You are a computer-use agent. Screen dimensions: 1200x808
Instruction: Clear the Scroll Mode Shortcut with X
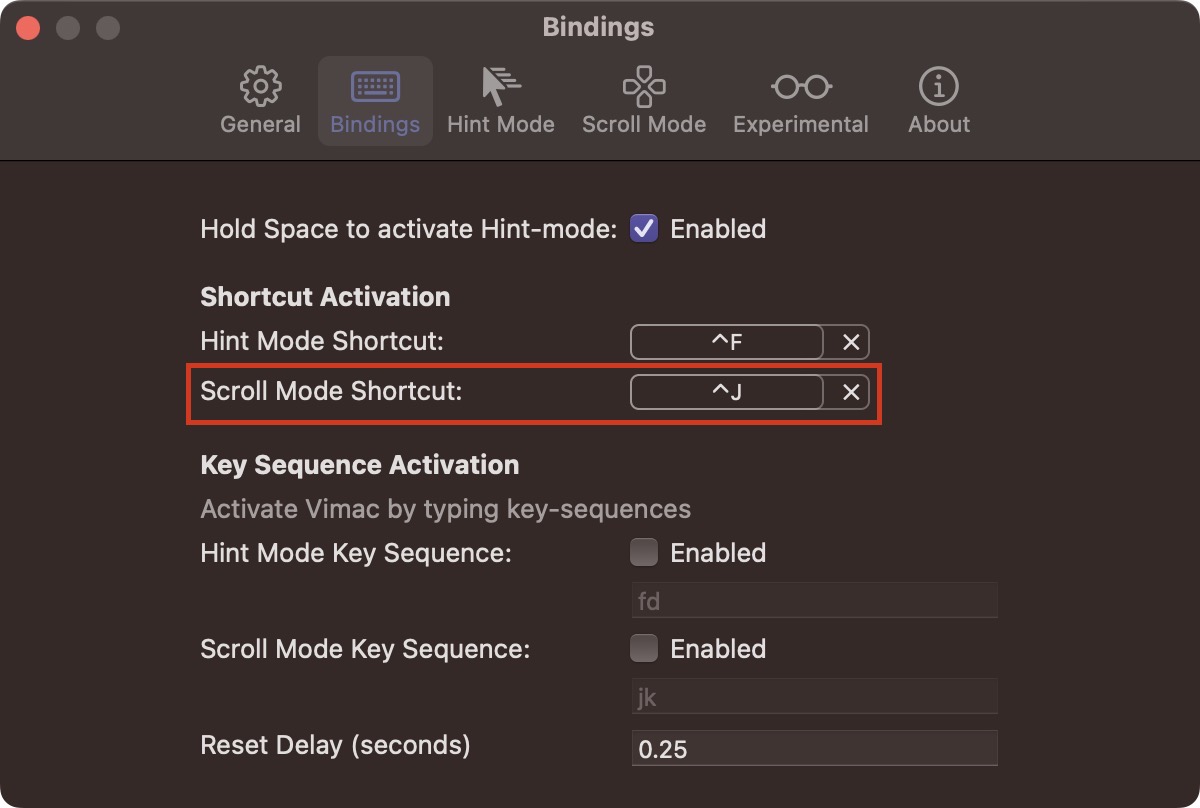click(x=851, y=392)
